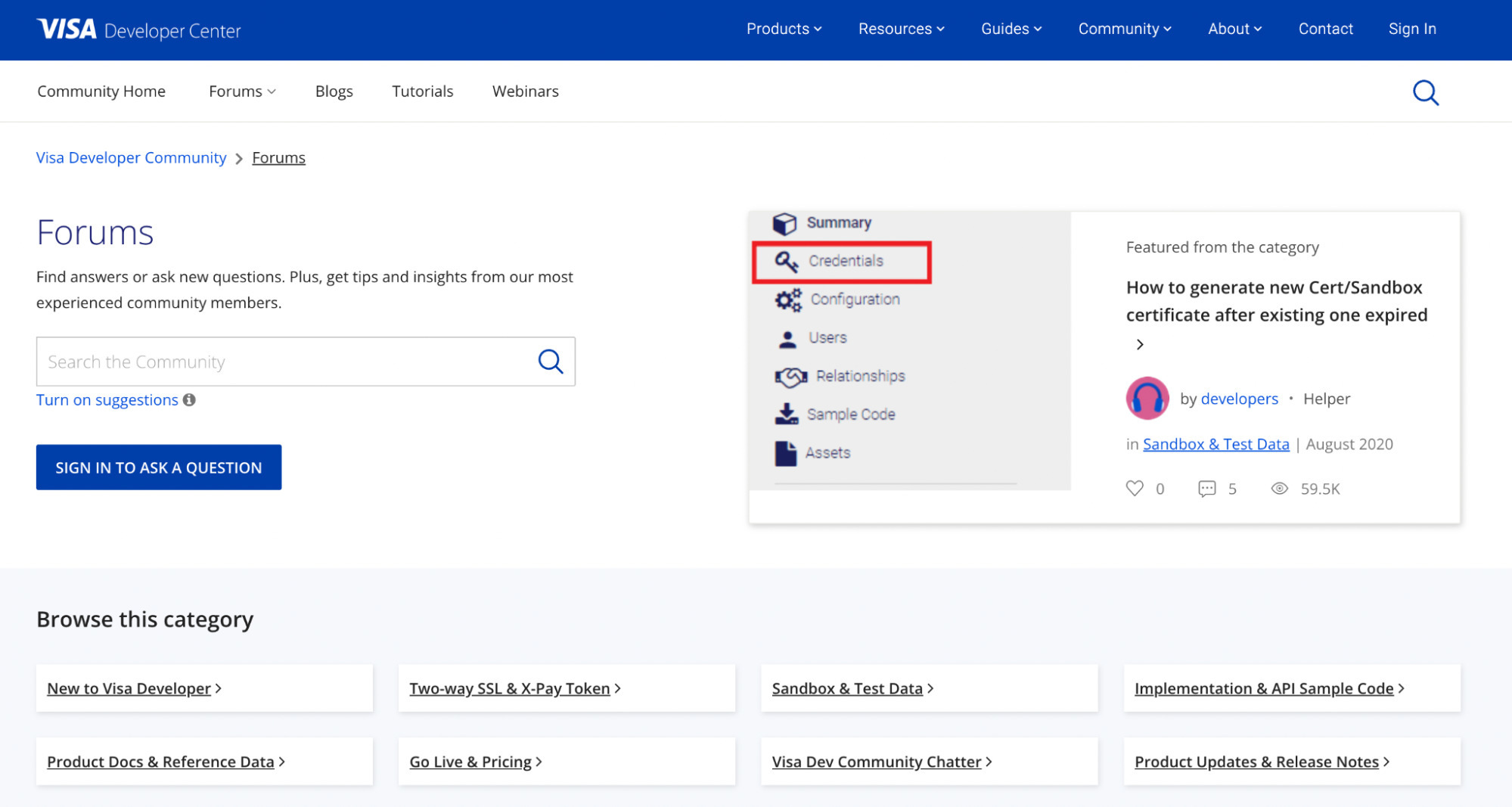Open the featured post Credentials screenshot thumbnail
This screenshot has width=1512, height=807.
[x=909, y=351]
